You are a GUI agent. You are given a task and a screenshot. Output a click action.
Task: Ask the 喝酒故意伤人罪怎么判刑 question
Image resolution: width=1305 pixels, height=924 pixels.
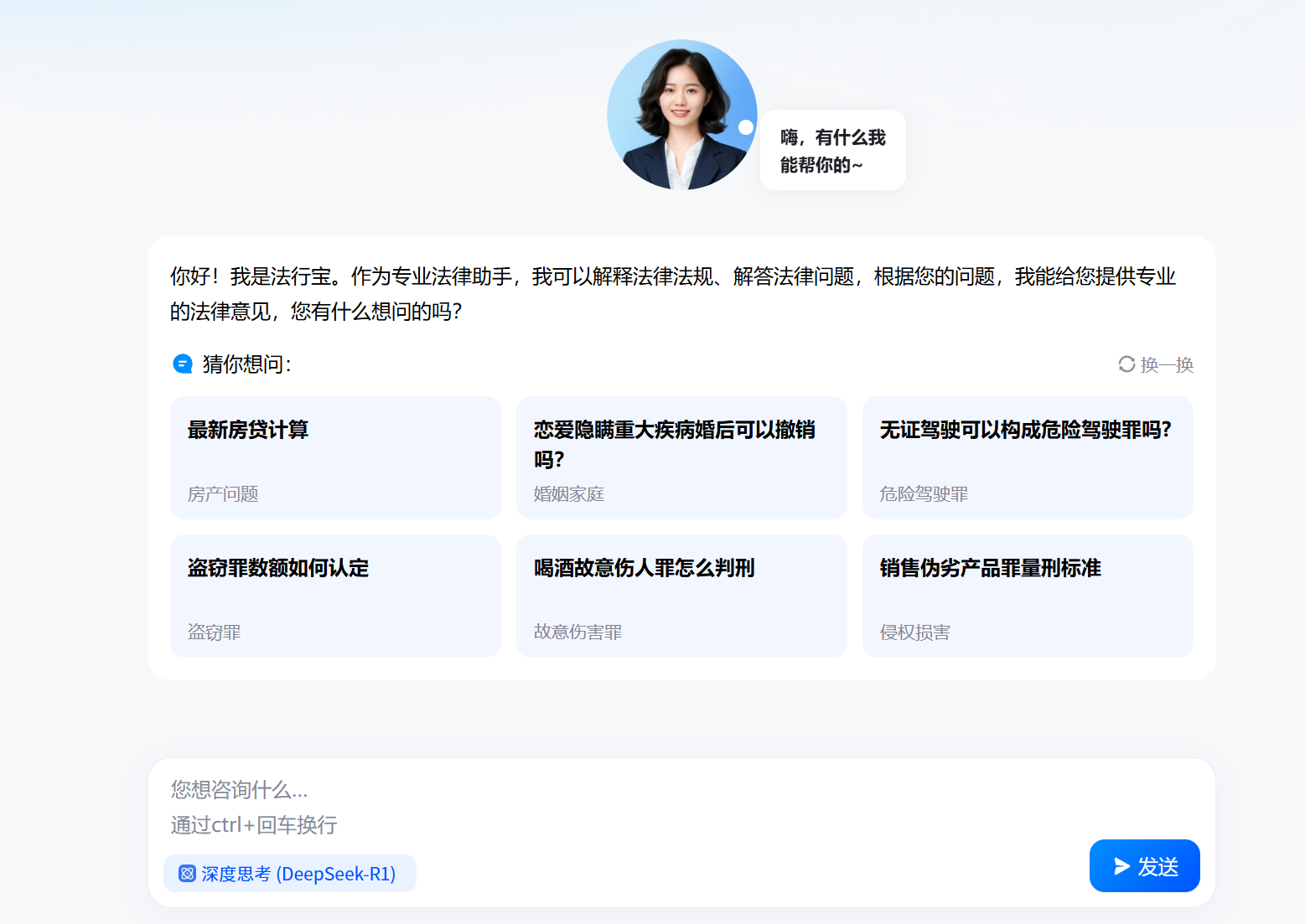tap(681, 596)
